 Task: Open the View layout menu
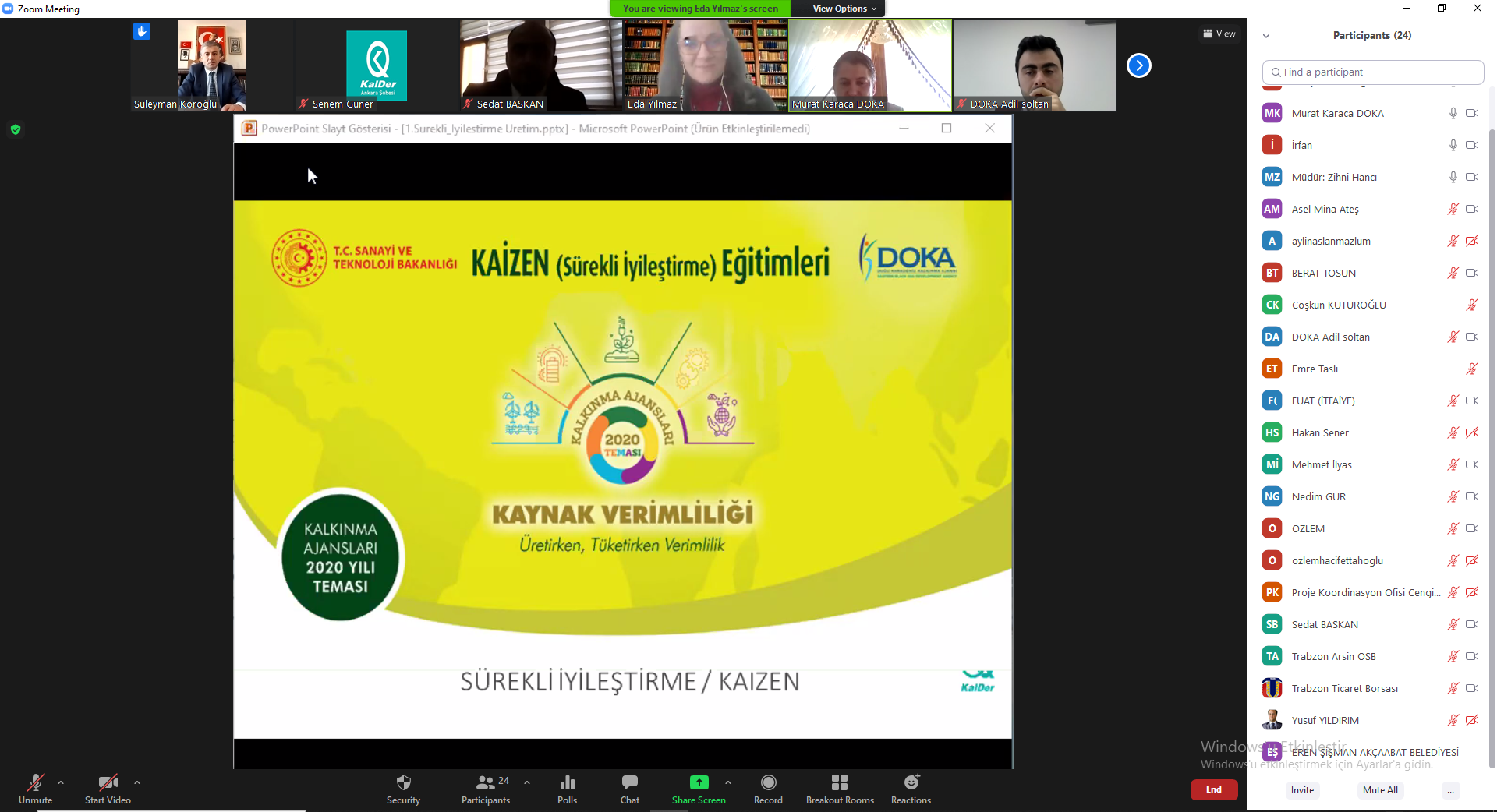point(1219,34)
